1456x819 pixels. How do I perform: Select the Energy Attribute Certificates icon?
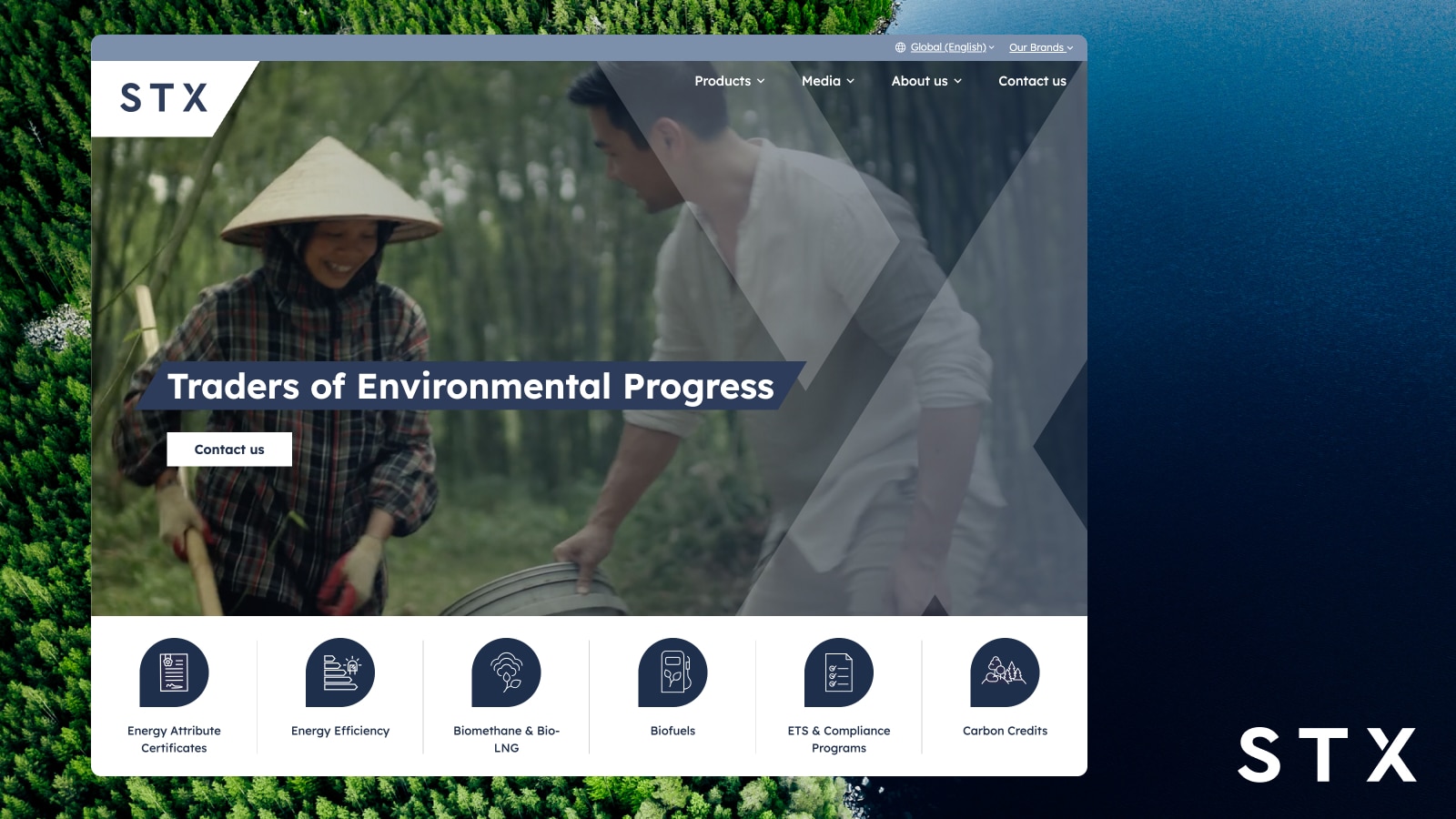(175, 673)
